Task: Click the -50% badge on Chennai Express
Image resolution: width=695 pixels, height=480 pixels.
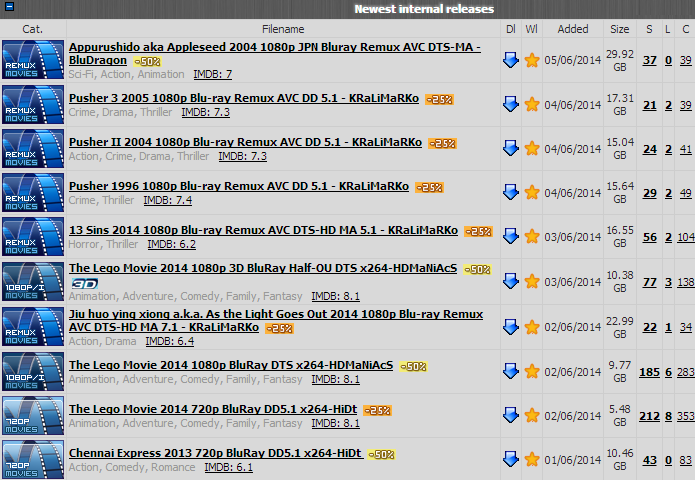Action: 381,455
